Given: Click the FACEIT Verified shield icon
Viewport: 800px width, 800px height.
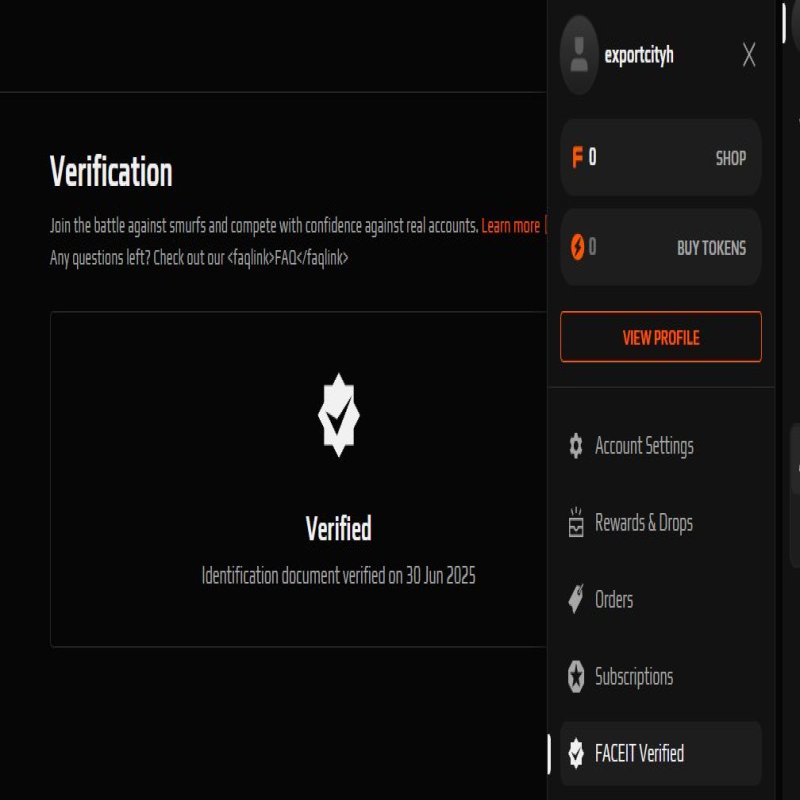Looking at the screenshot, I should [x=574, y=754].
